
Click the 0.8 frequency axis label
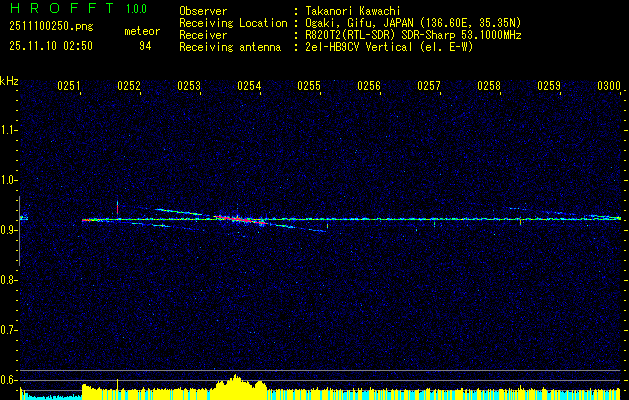(x=8, y=280)
